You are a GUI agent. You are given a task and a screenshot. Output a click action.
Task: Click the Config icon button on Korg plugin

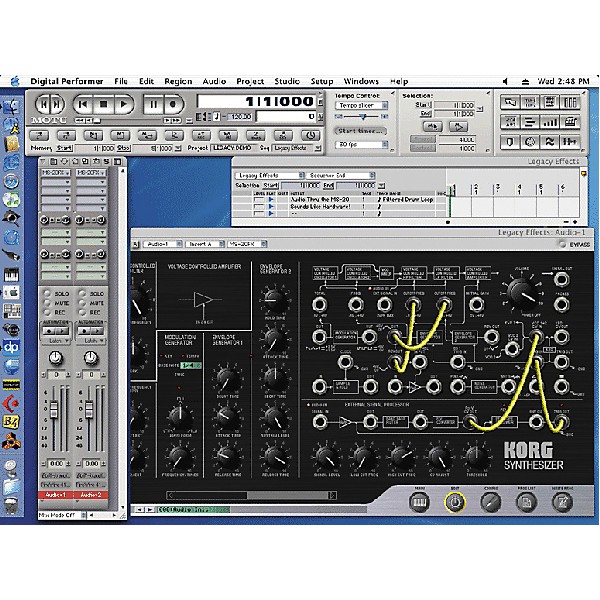[491, 502]
